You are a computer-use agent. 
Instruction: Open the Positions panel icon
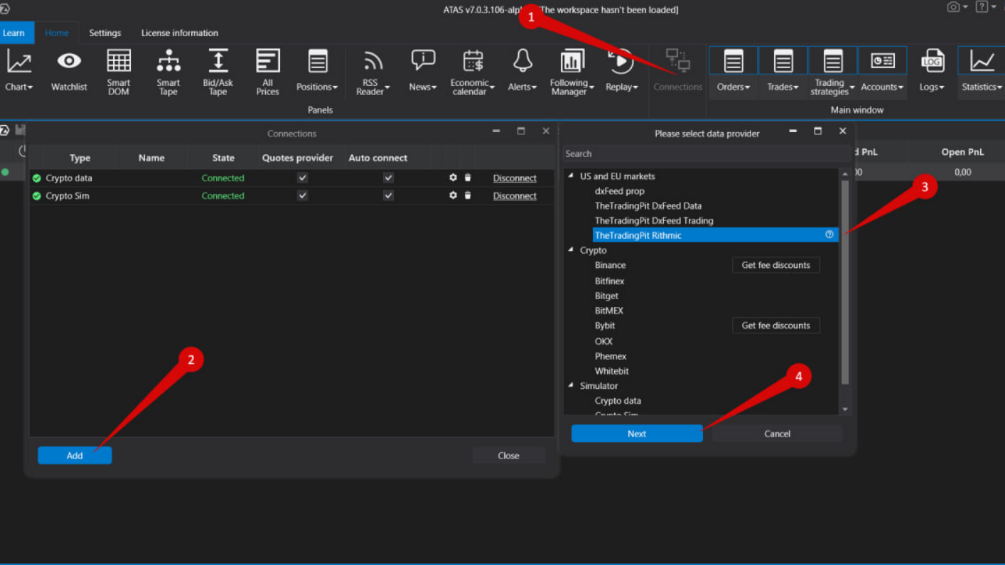coord(317,61)
